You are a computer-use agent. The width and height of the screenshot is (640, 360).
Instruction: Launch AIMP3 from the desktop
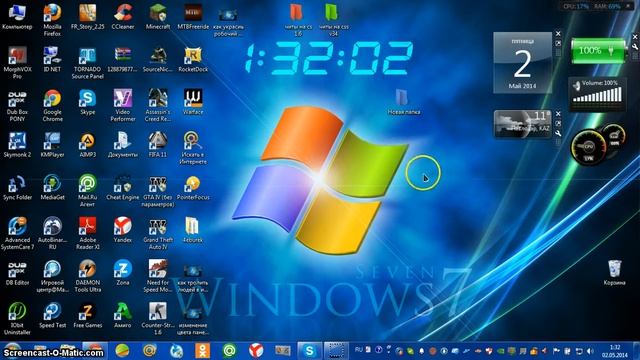(87, 145)
